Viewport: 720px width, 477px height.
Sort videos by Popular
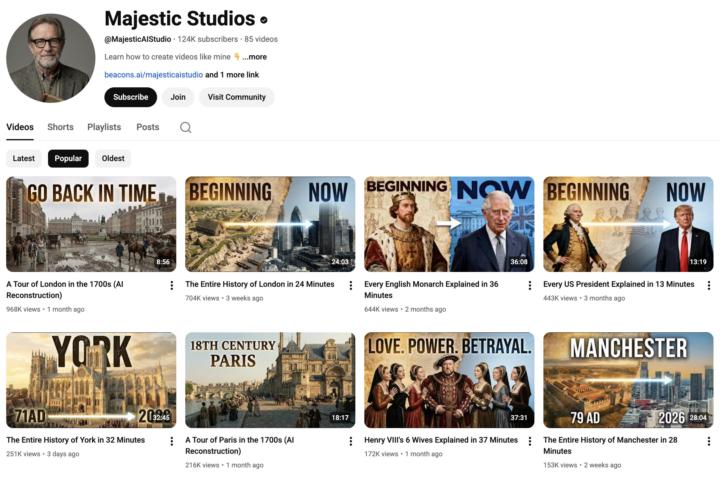[68, 158]
